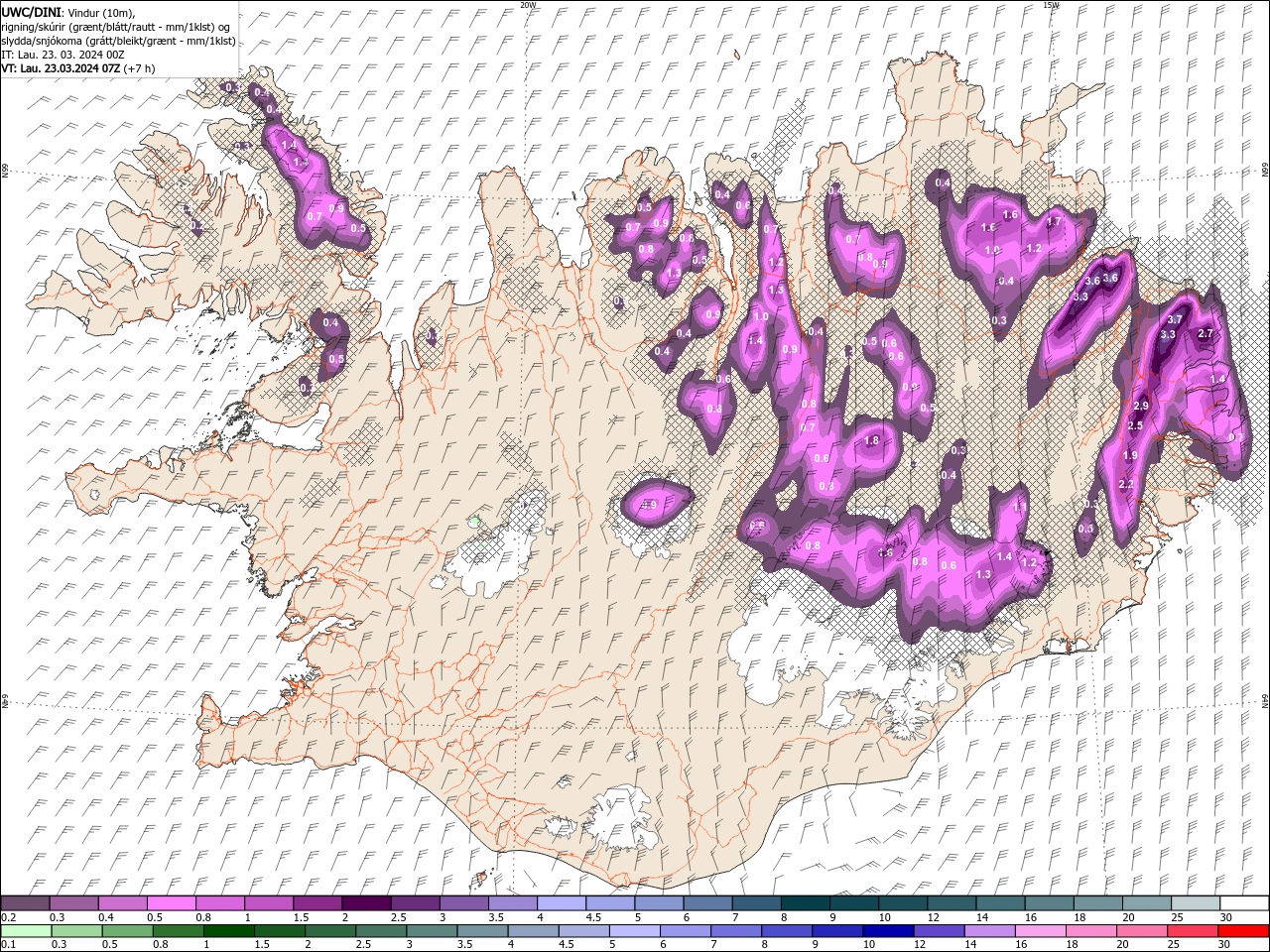1270x952 pixels.
Task: Click the bright red 30 rain legend swatch
Action: (1243, 931)
